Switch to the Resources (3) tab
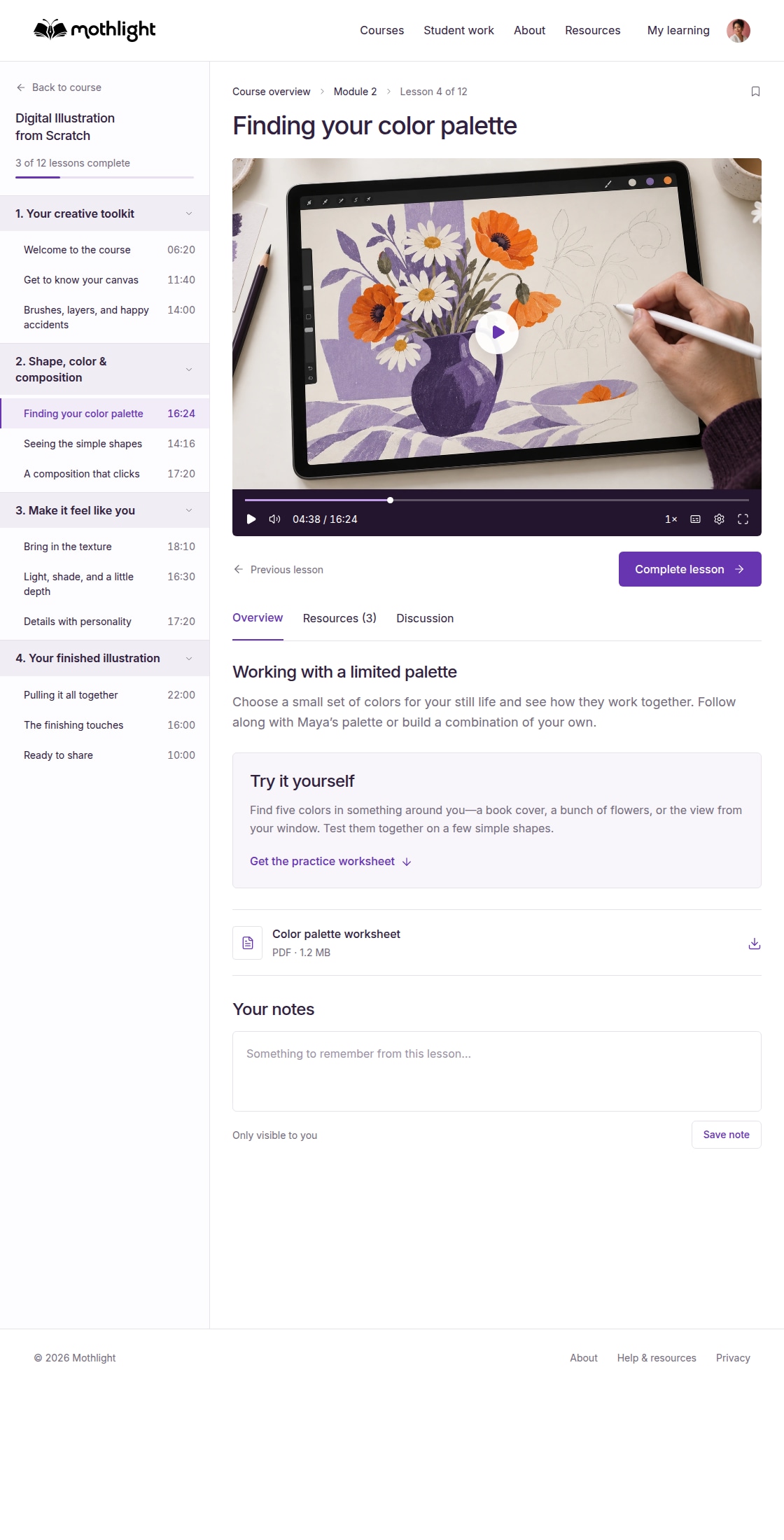 pyautogui.click(x=339, y=618)
